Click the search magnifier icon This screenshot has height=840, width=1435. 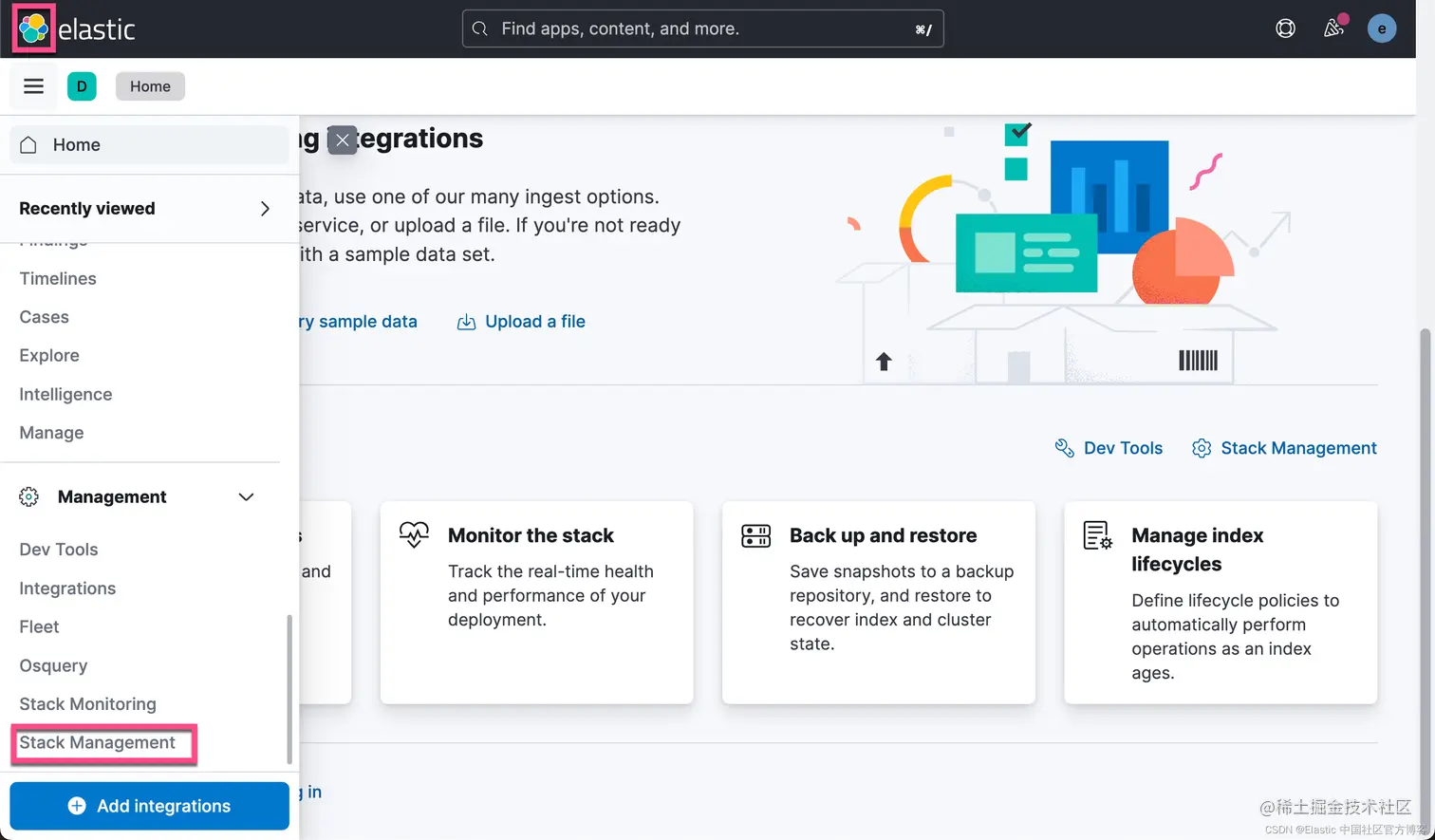[480, 28]
